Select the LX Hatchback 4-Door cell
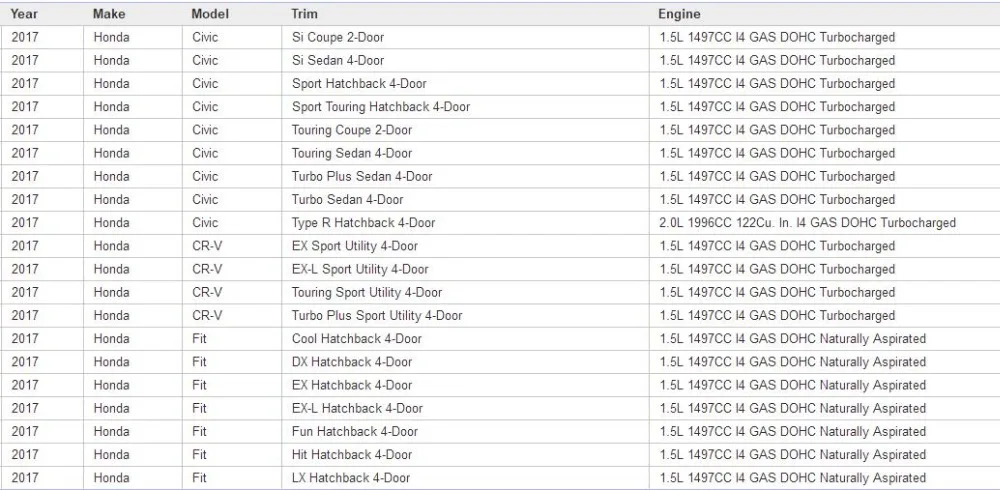The height and width of the screenshot is (490, 1000). (x=466, y=478)
